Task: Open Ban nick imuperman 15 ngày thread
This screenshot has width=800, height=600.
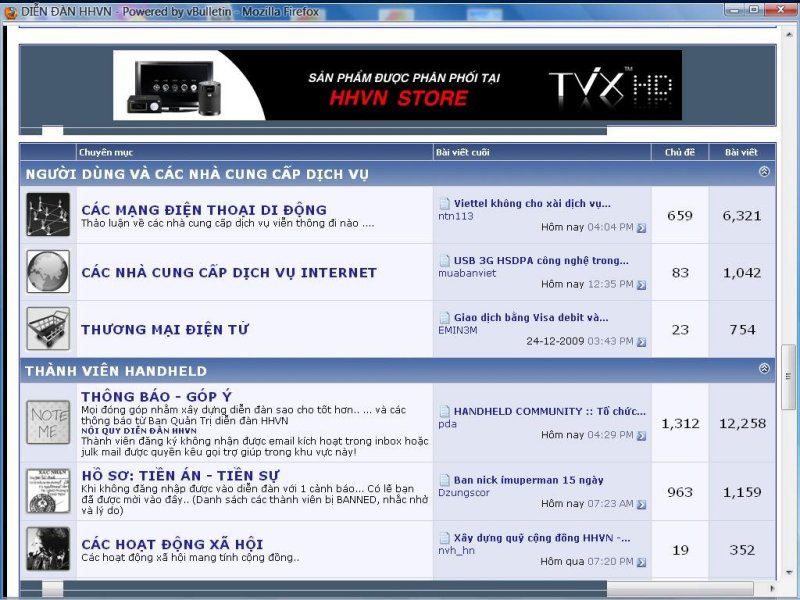Action: pyautogui.click(x=528, y=480)
